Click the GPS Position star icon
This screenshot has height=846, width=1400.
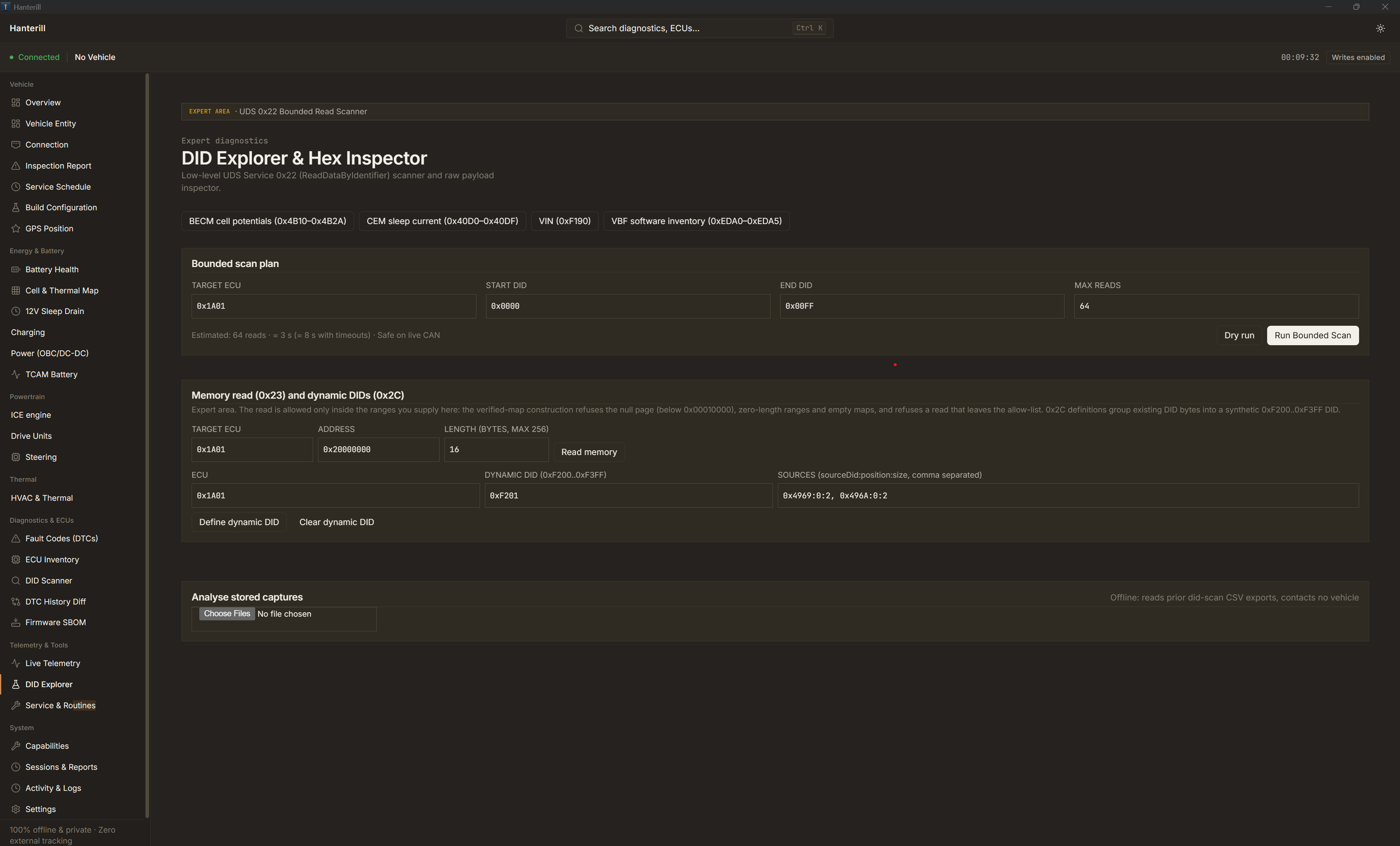coord(15,229)
